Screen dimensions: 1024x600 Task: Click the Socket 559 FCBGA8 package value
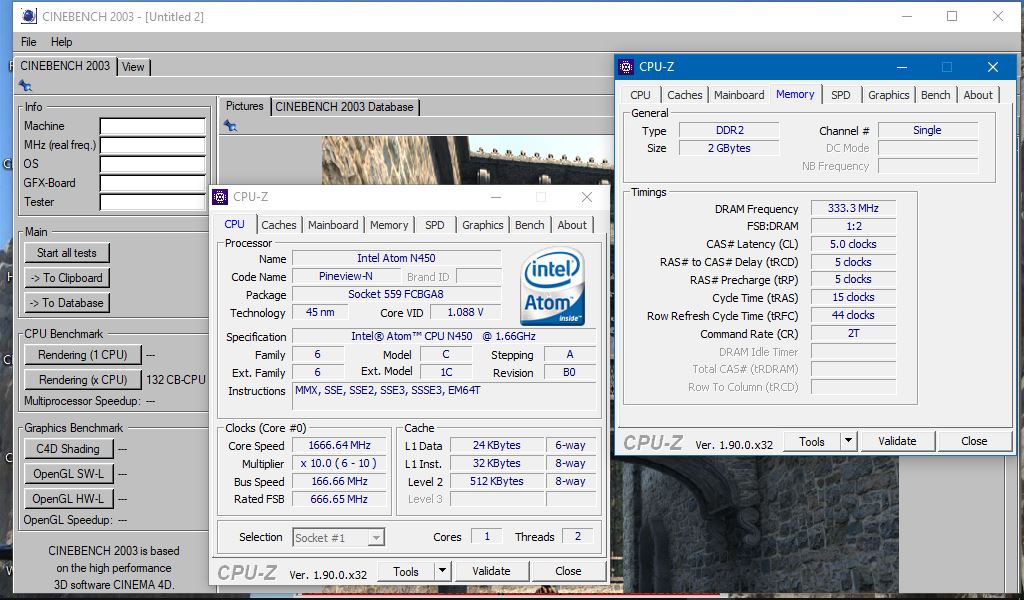tap(396, 294)
